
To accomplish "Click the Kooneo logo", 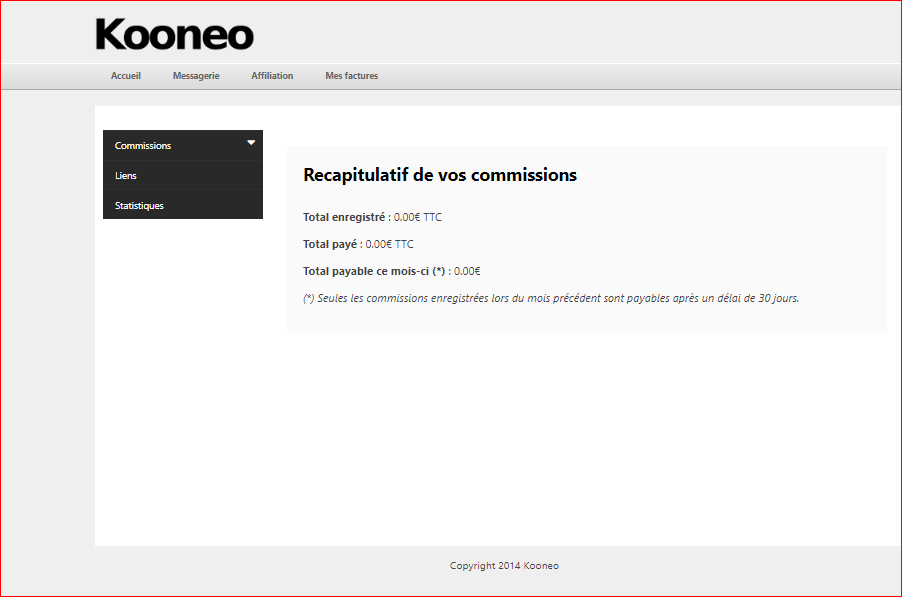I will click(174, 35).
